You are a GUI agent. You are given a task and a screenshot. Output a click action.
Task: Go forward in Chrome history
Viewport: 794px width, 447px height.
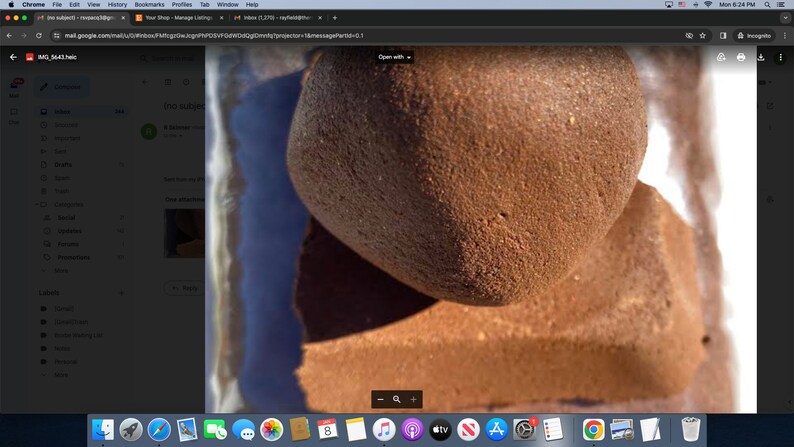point(24,35)
